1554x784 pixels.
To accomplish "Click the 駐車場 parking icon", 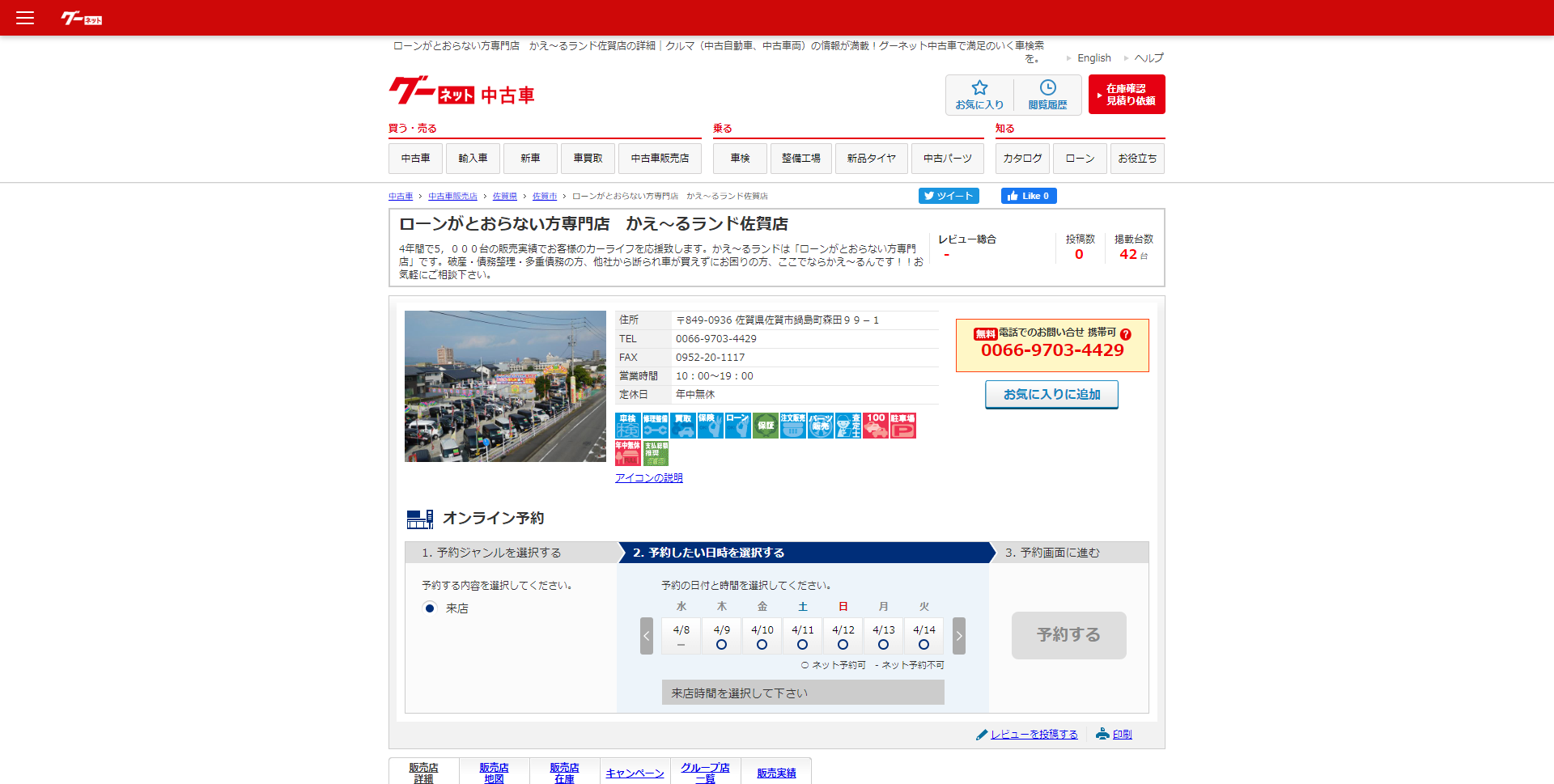I will (903, 426).
